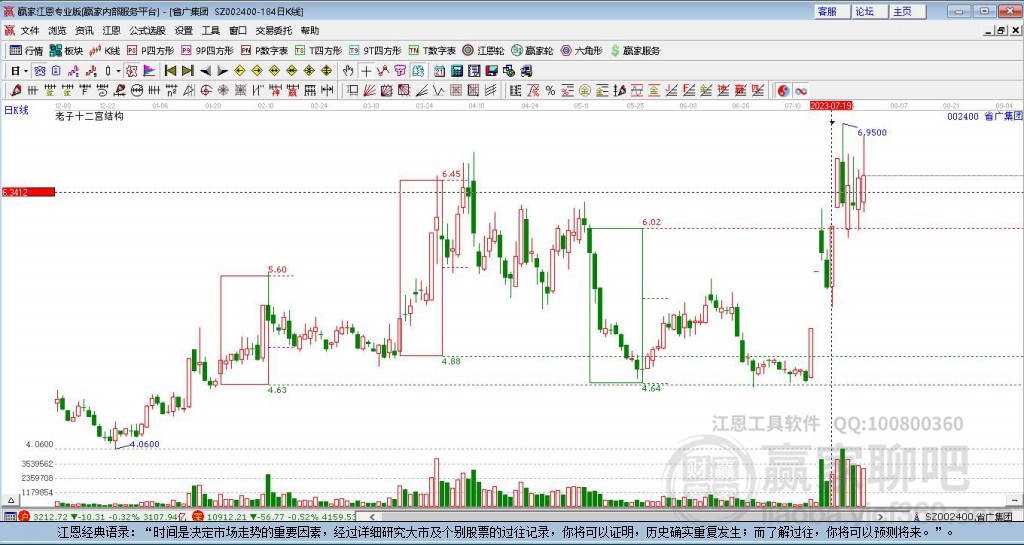Open the 文件 menu

tap(30, 31)
